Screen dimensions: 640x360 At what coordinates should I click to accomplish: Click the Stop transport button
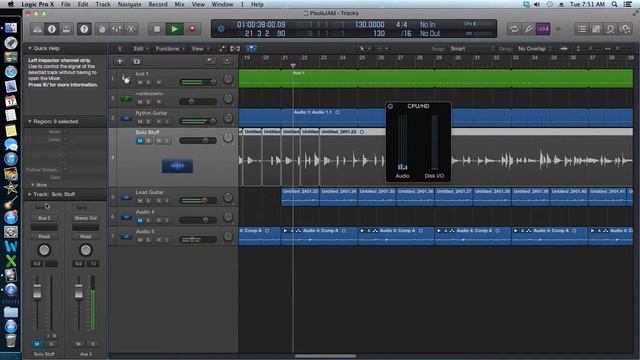(x=157, y=29)
